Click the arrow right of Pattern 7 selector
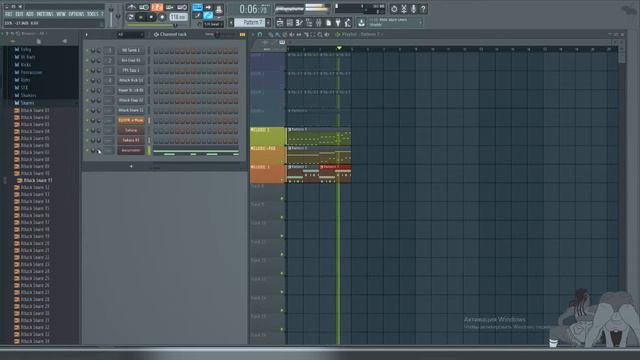Screen dimensions: 640x360 268,22
